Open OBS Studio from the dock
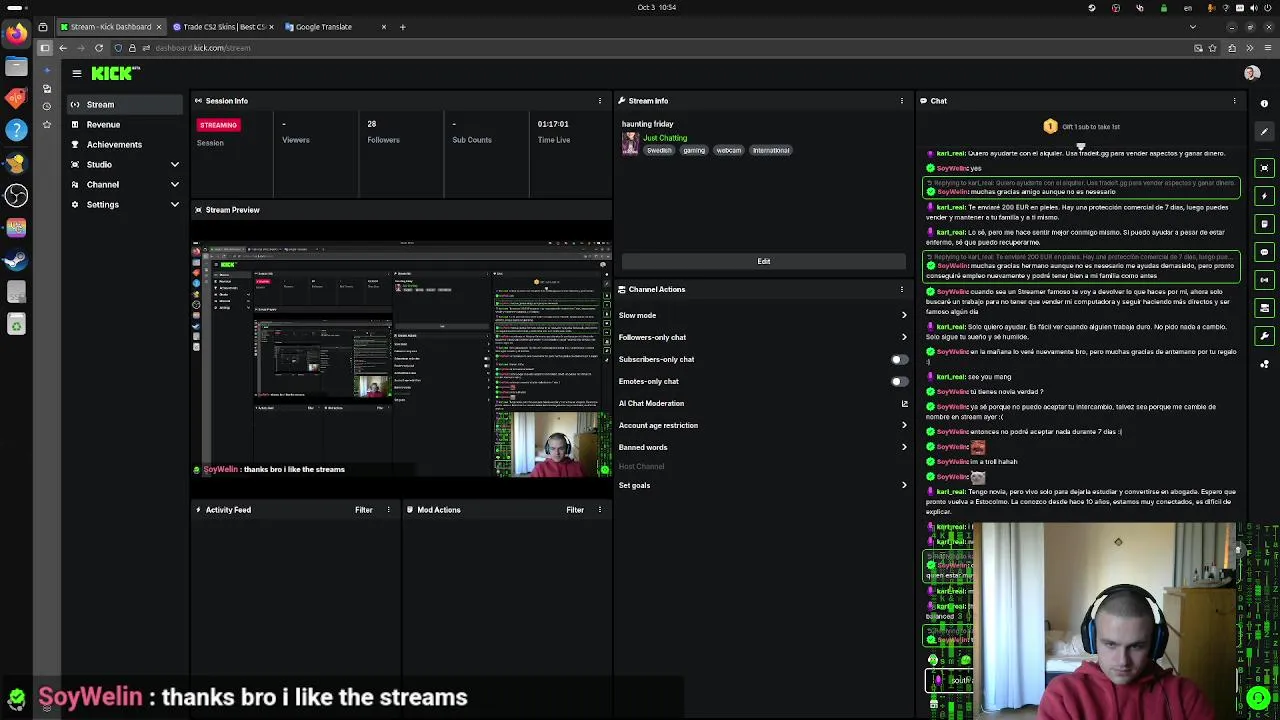1280x720 pixels. coord(15,195)
